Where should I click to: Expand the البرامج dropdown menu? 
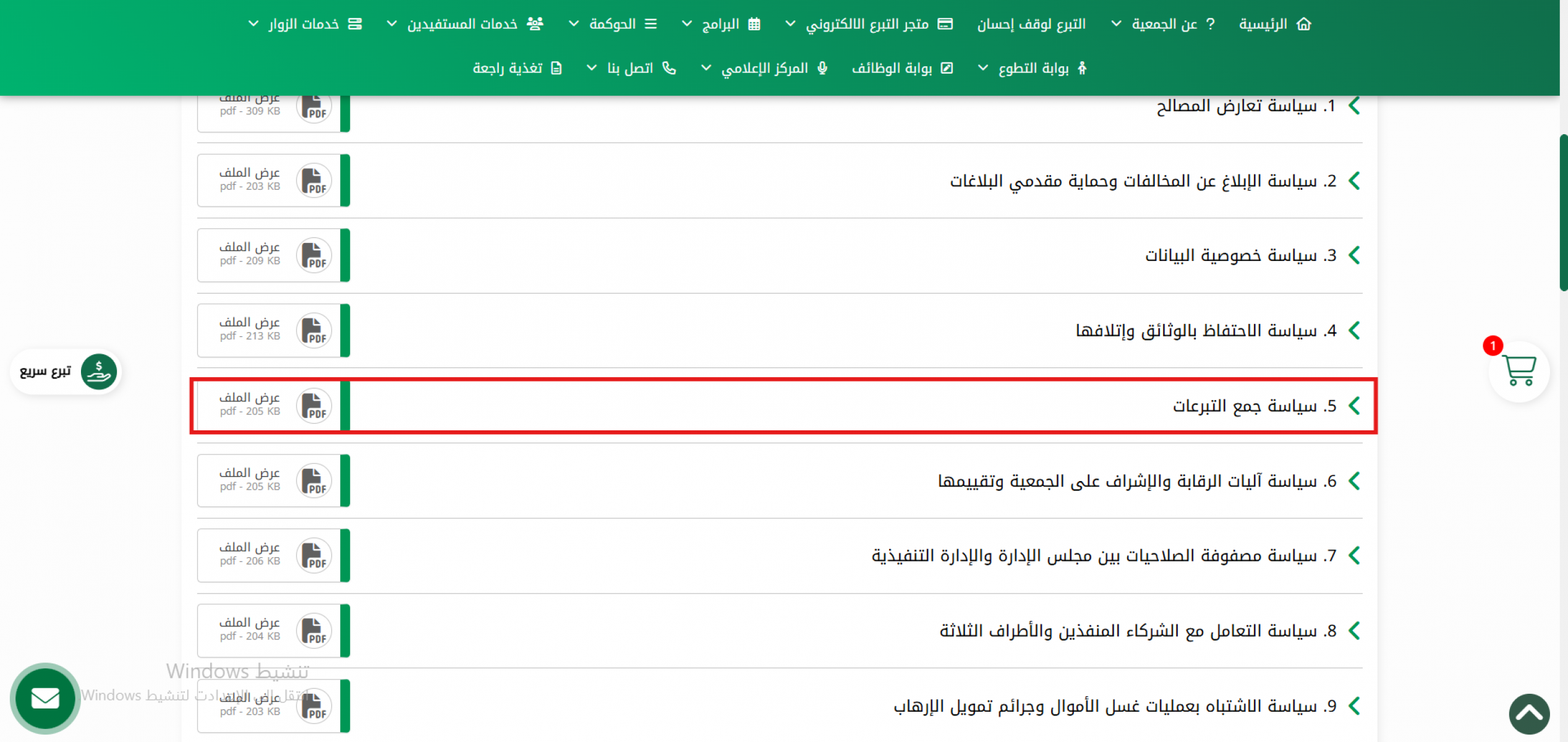coord(720,24)
